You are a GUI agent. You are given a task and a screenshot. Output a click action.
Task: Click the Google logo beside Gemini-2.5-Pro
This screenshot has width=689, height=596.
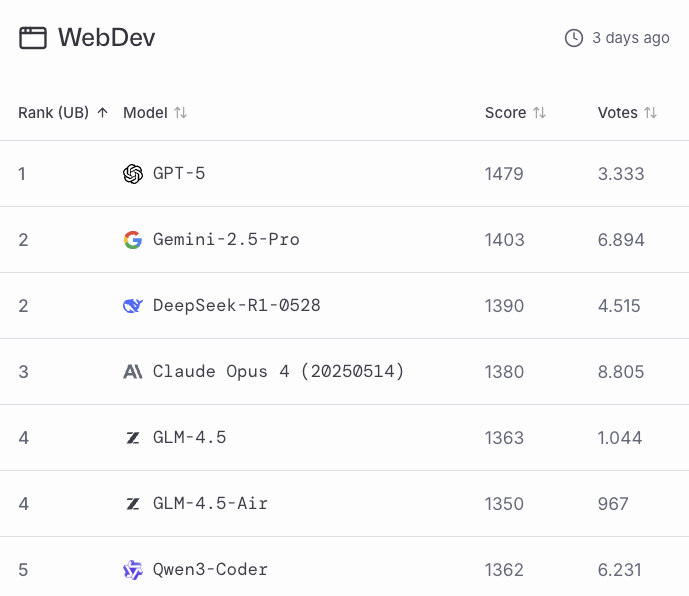click(133, 240)
